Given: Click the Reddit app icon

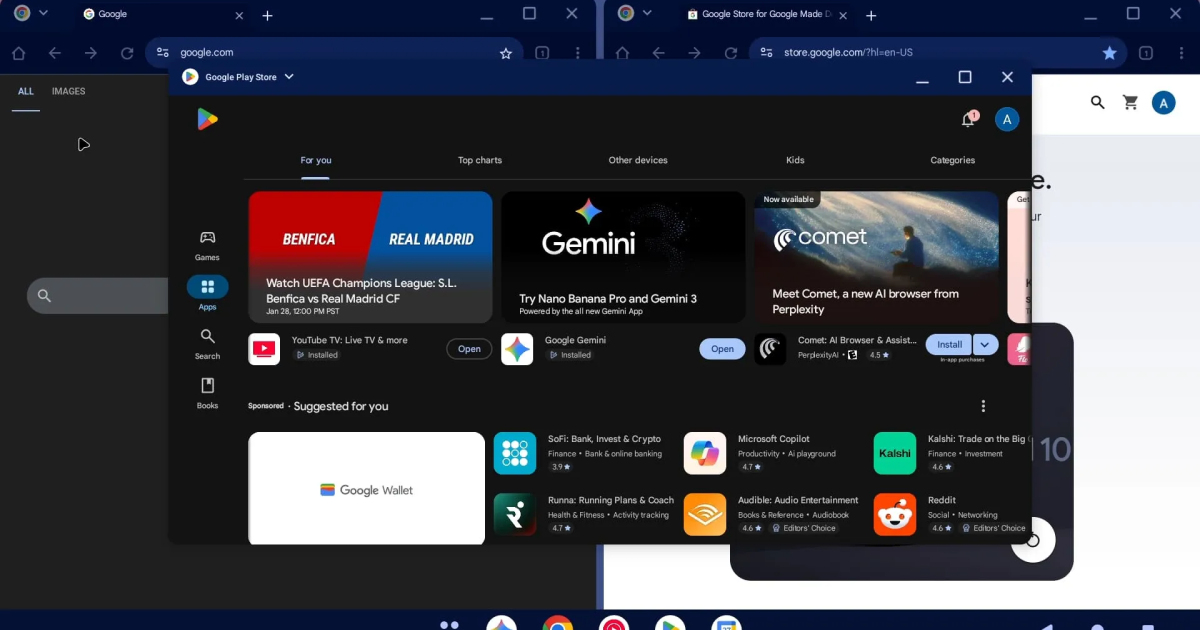Looking at the screenshot, I should coord(894,514).
